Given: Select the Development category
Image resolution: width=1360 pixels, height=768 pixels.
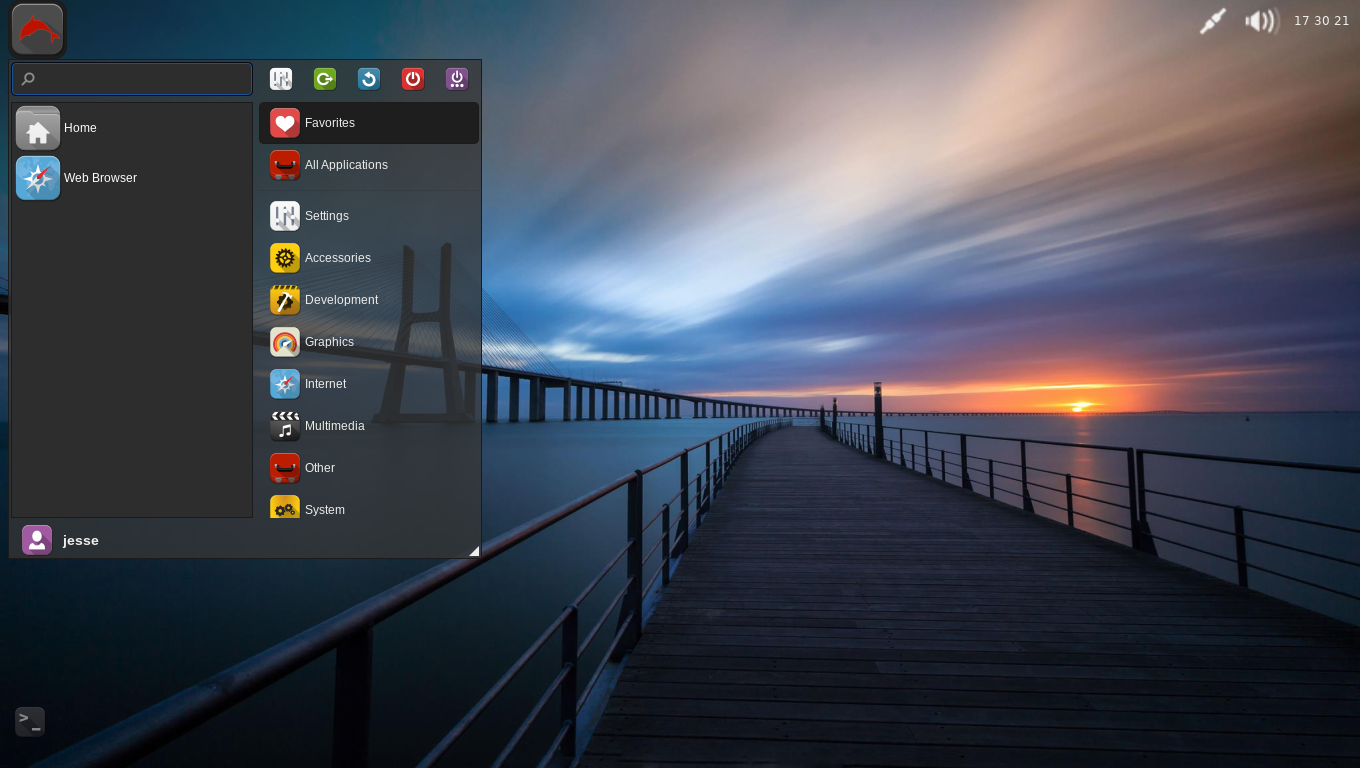Looking at the screenshot, I should pyautogui.click(x=369, y=300).
